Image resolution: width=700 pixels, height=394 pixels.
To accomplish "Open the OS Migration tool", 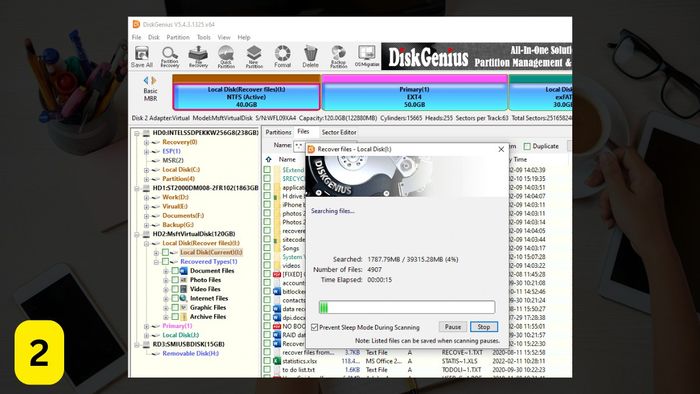I will [x=367, y=57].
